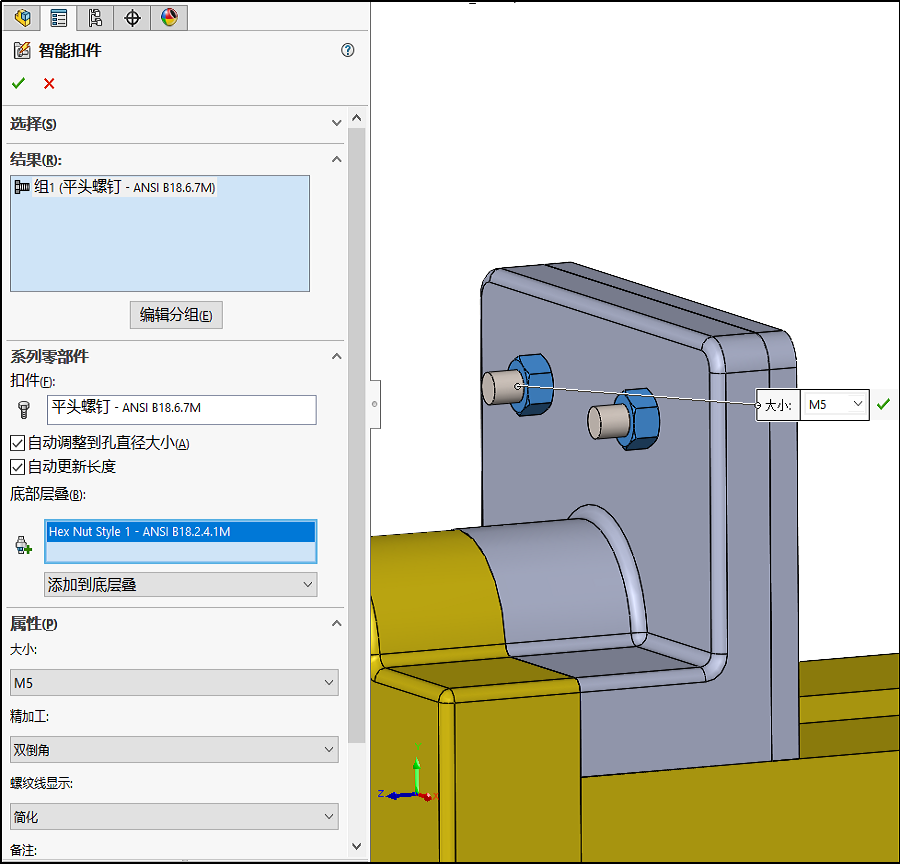This screenshot has height=864, width=900.
Task: Open the size dropdown showing M5 in properties
Action: click(174, 683)
